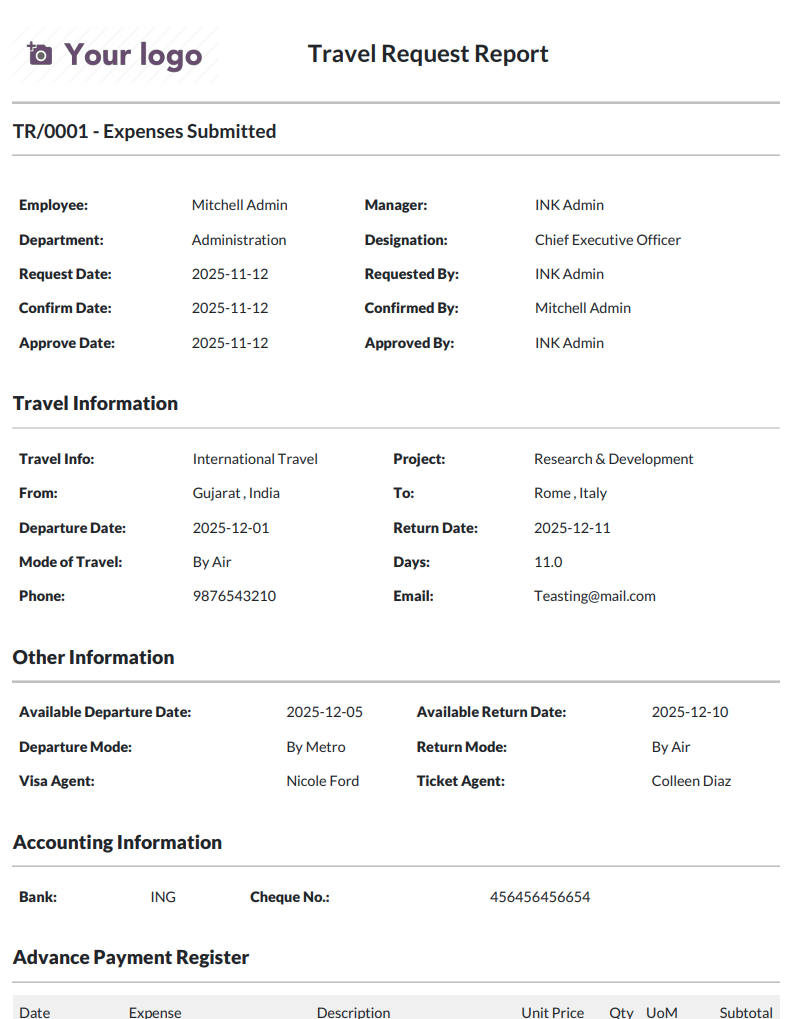Click the employee name Mitchell Admin

point(239,205)
